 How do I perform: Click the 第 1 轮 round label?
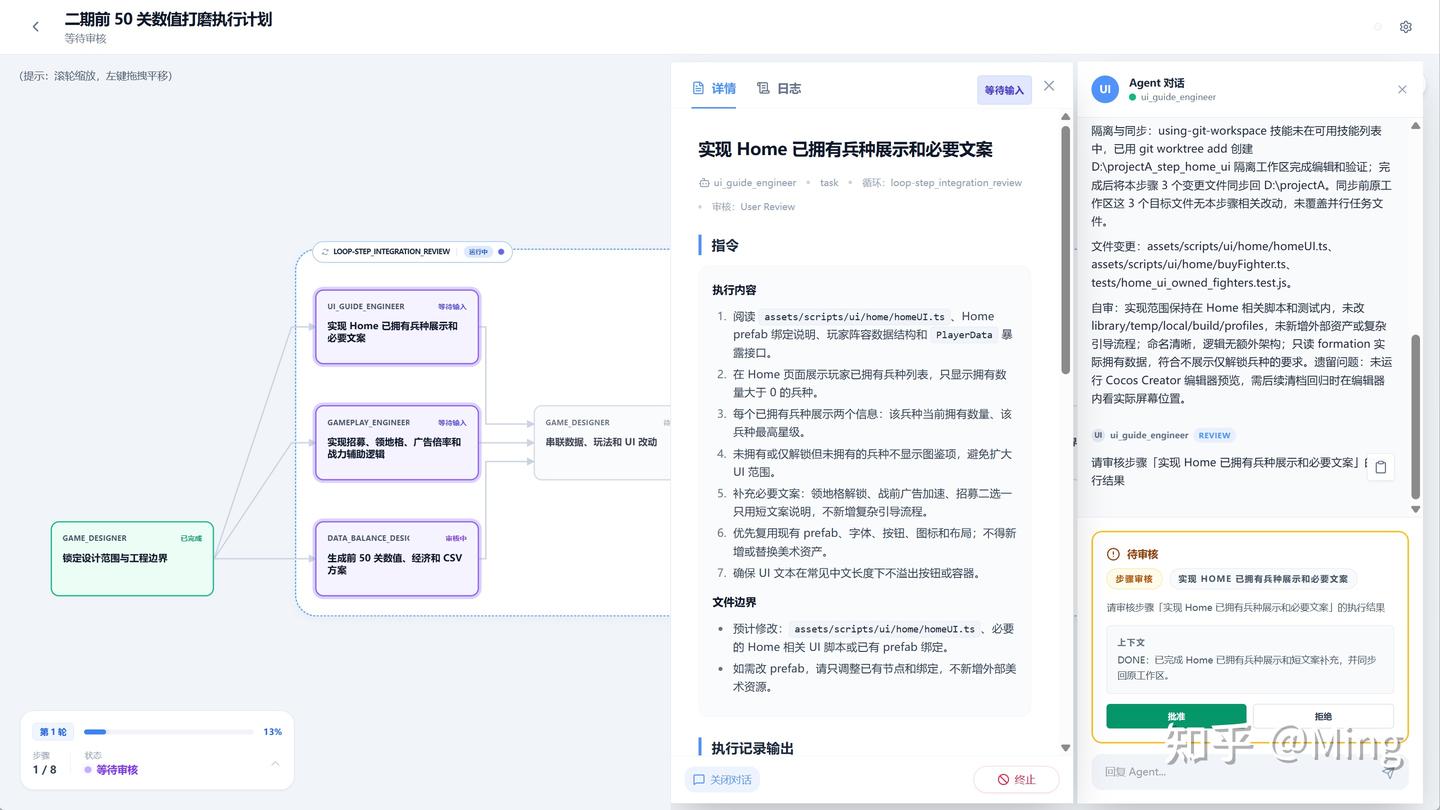pos(53,732)
